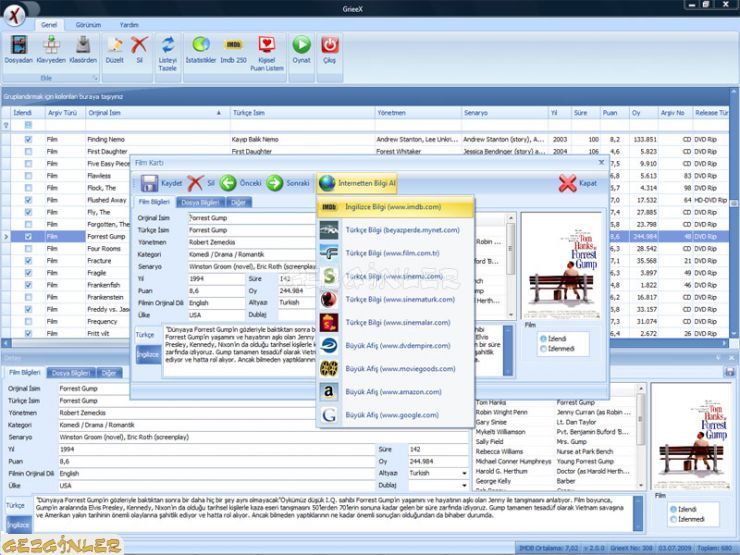Click the Sonraki green forward arrow
The width and height of the screenshot is (740, 555).
275,183
